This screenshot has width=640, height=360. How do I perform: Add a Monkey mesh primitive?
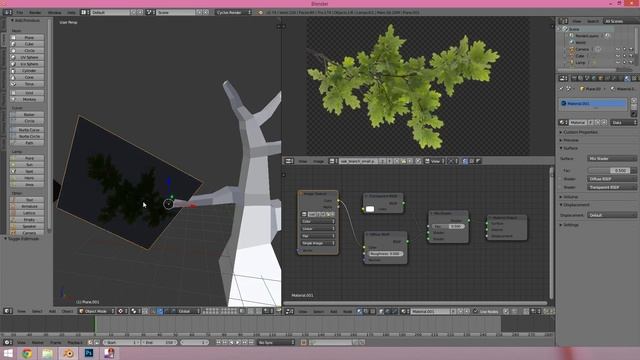click(27, 99)
